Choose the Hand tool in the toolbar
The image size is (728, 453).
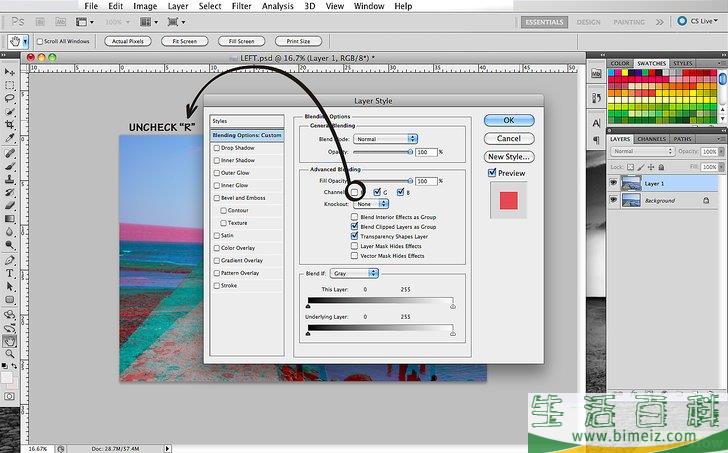coord(10,340)
